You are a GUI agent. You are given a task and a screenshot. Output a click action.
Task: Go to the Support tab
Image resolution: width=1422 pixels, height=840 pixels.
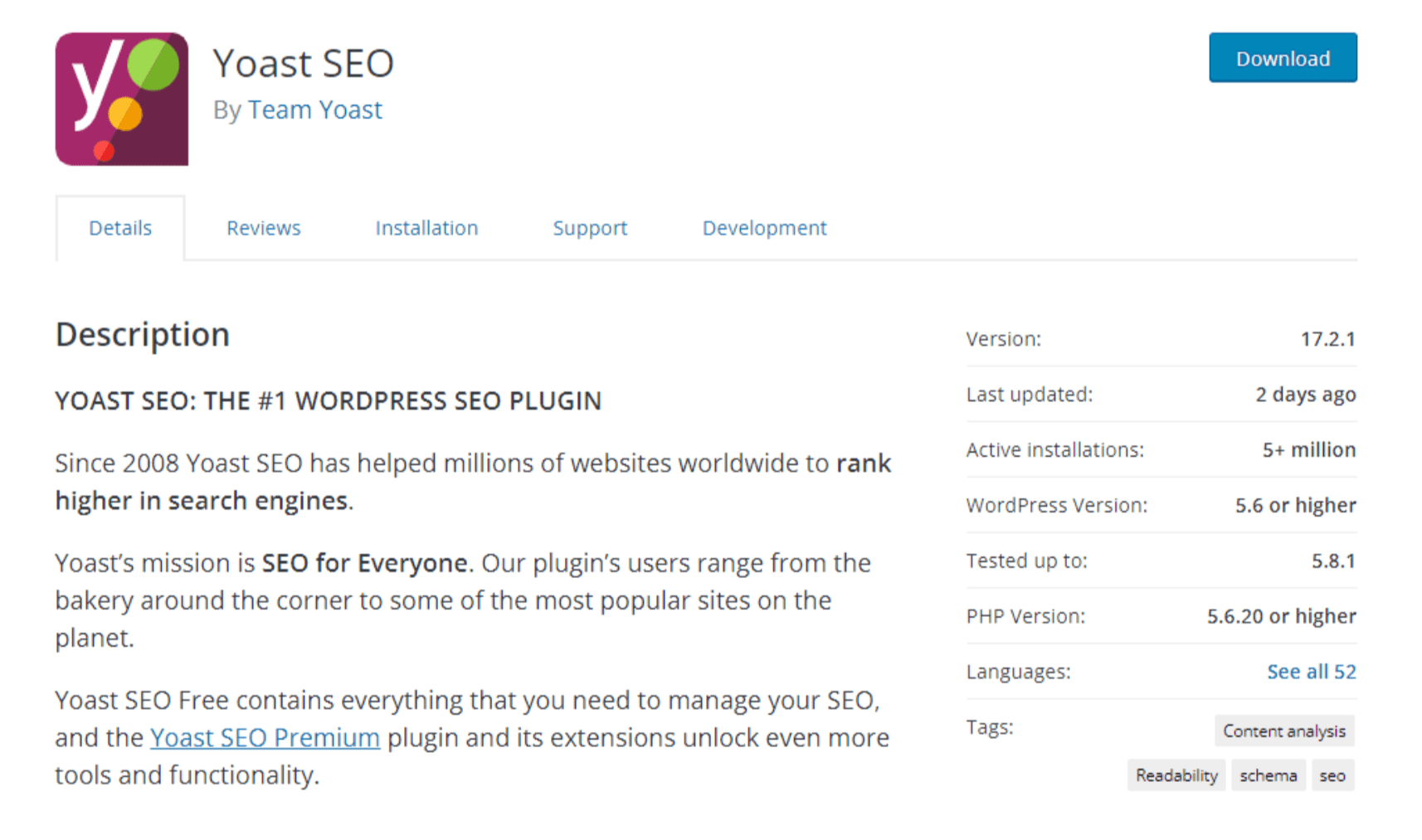pyautogui.click(x=590, y=228)
